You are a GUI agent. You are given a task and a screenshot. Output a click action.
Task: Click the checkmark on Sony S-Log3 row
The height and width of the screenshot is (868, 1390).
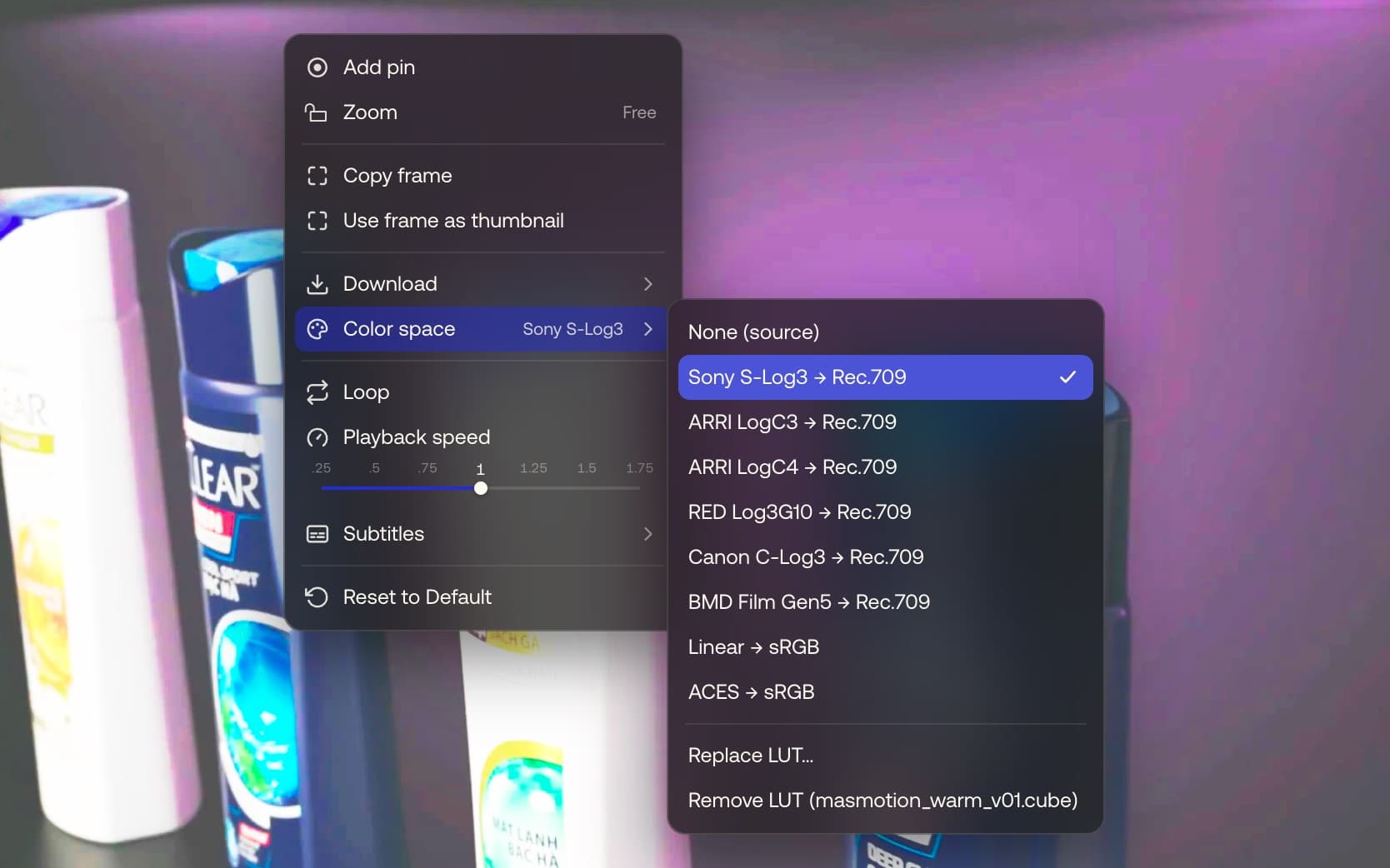(1067, 377)
